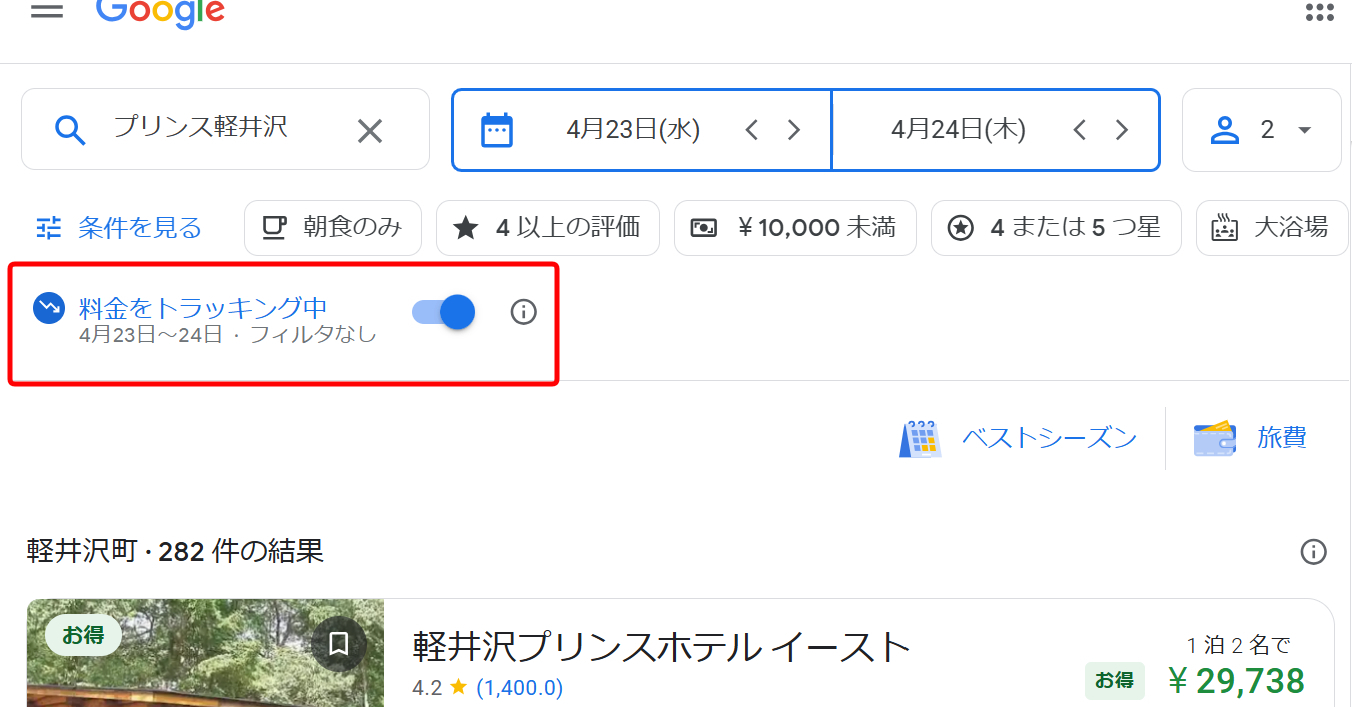Turn off the price tracking switch
Viewport: 1352px width, 707px height.
point(444,312)
